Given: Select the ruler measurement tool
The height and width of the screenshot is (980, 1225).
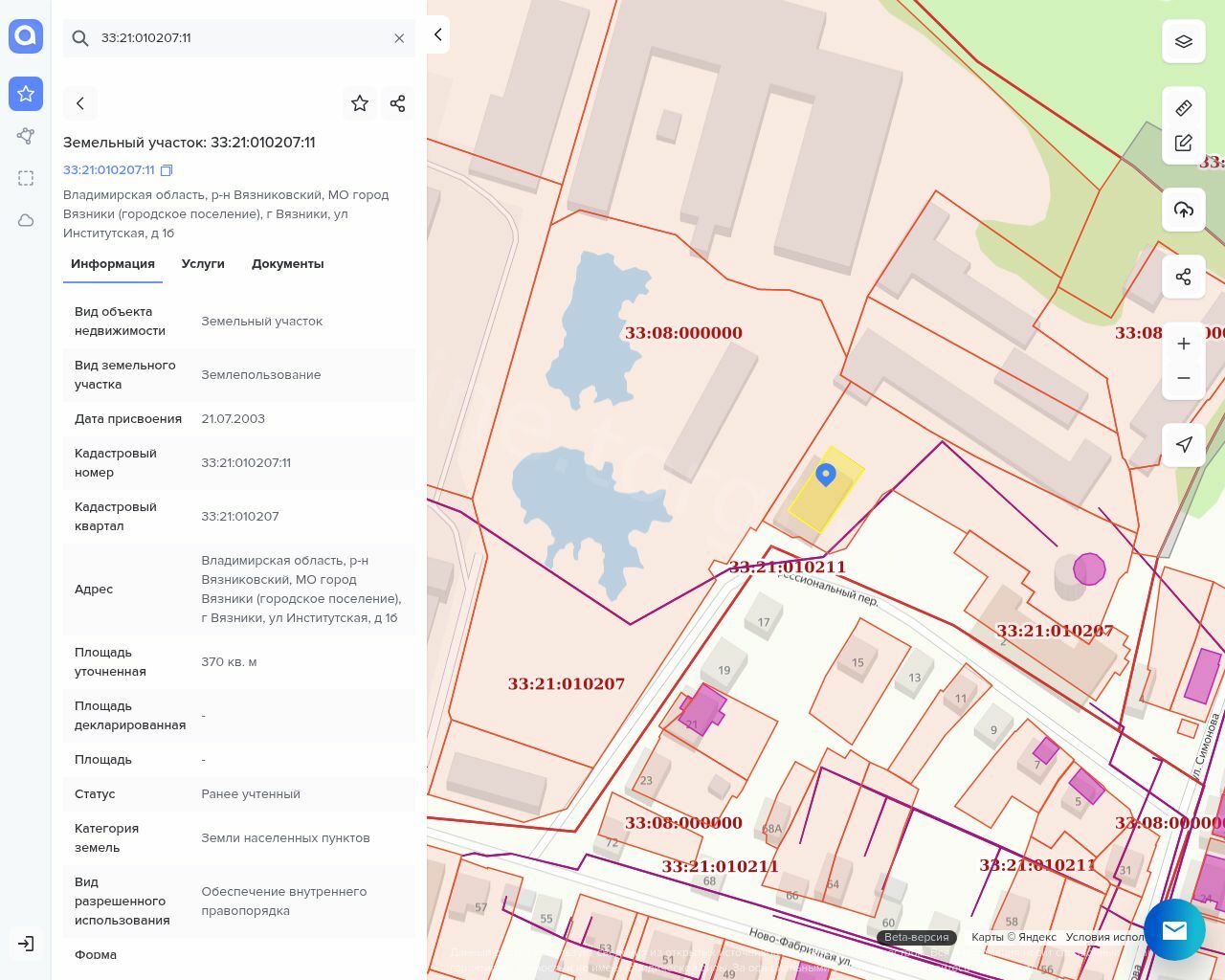Looking at the screenshot, I should (x=1183, y=108).
